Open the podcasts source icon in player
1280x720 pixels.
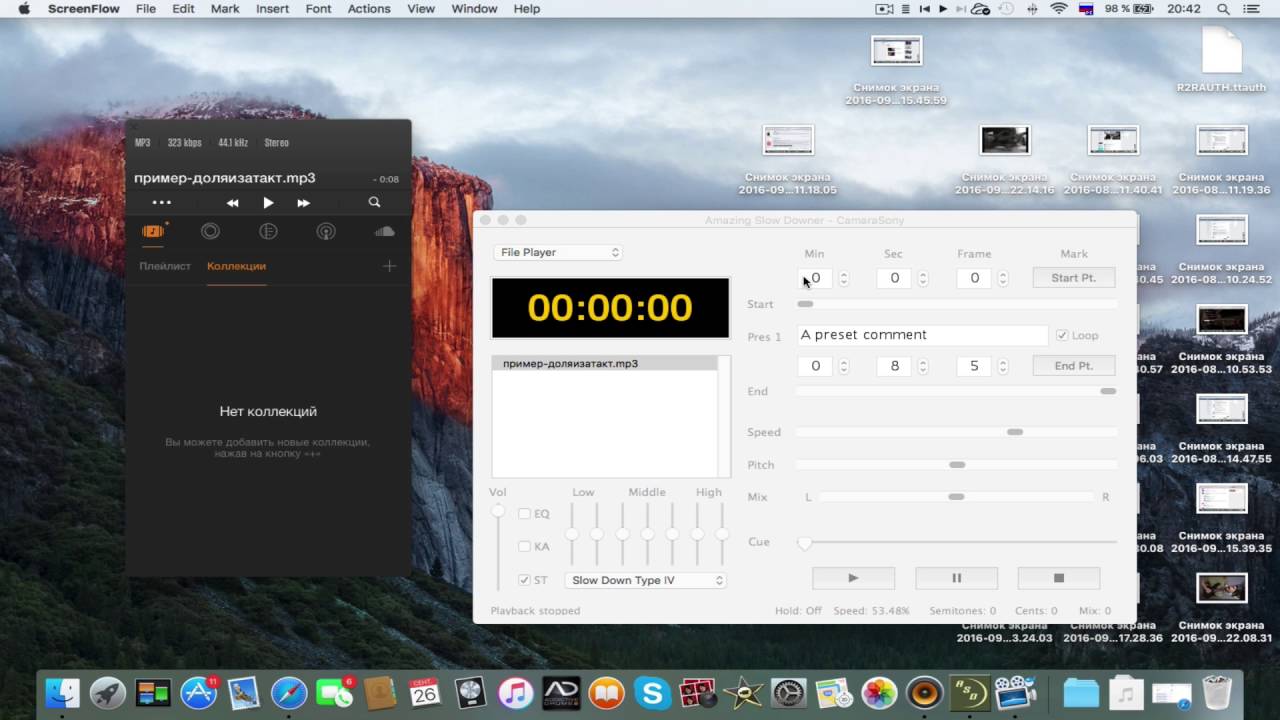(326, 231)
